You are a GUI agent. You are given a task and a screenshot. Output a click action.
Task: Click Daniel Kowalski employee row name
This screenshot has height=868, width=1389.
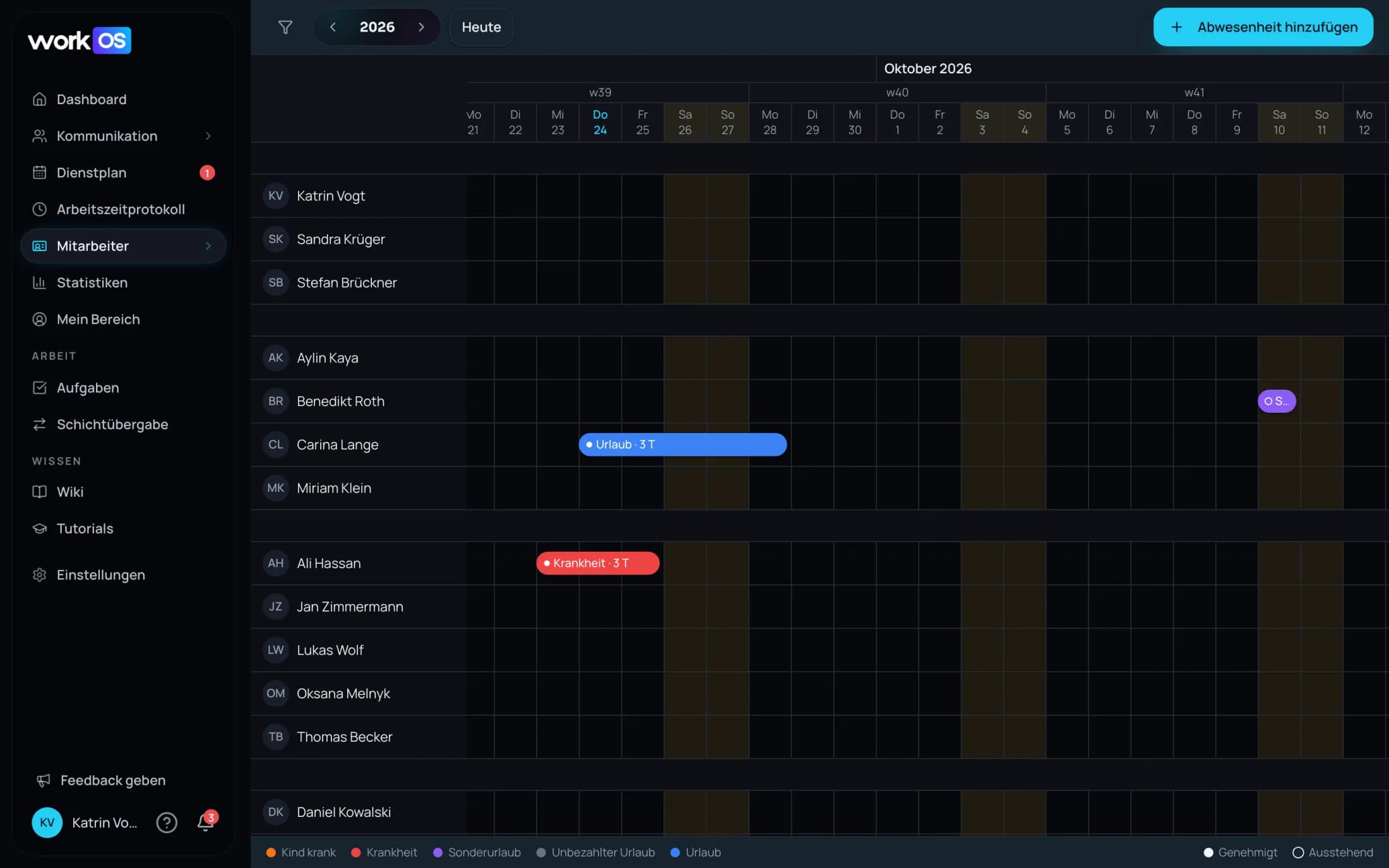[343, 812]
